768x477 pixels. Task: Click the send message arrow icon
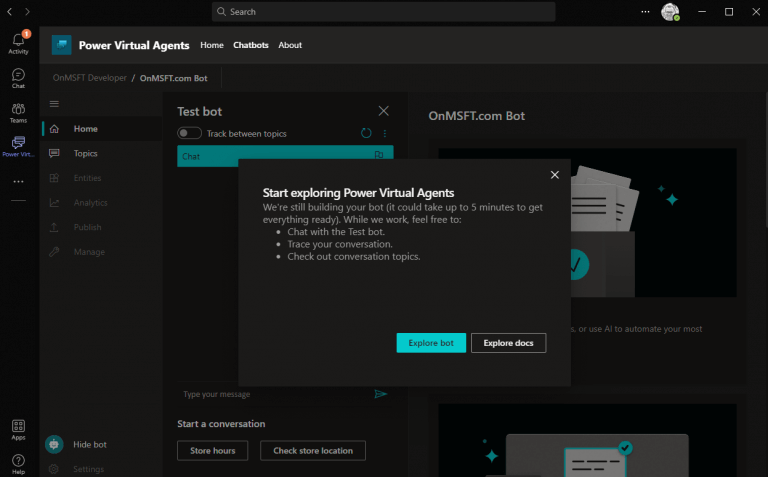[381, 394]
